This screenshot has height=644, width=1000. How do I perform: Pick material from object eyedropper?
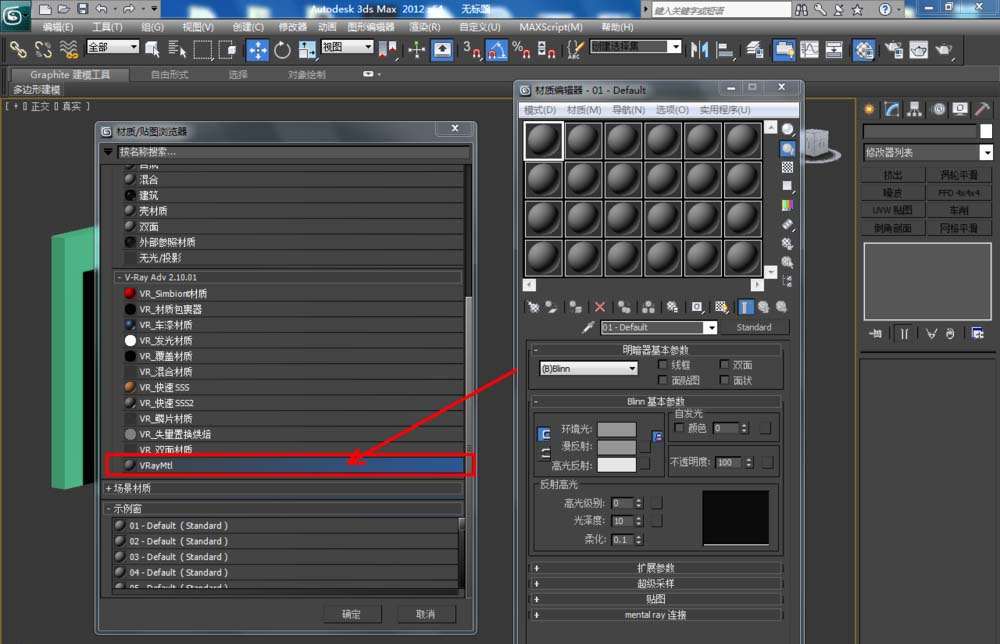[x=588, y=327]
